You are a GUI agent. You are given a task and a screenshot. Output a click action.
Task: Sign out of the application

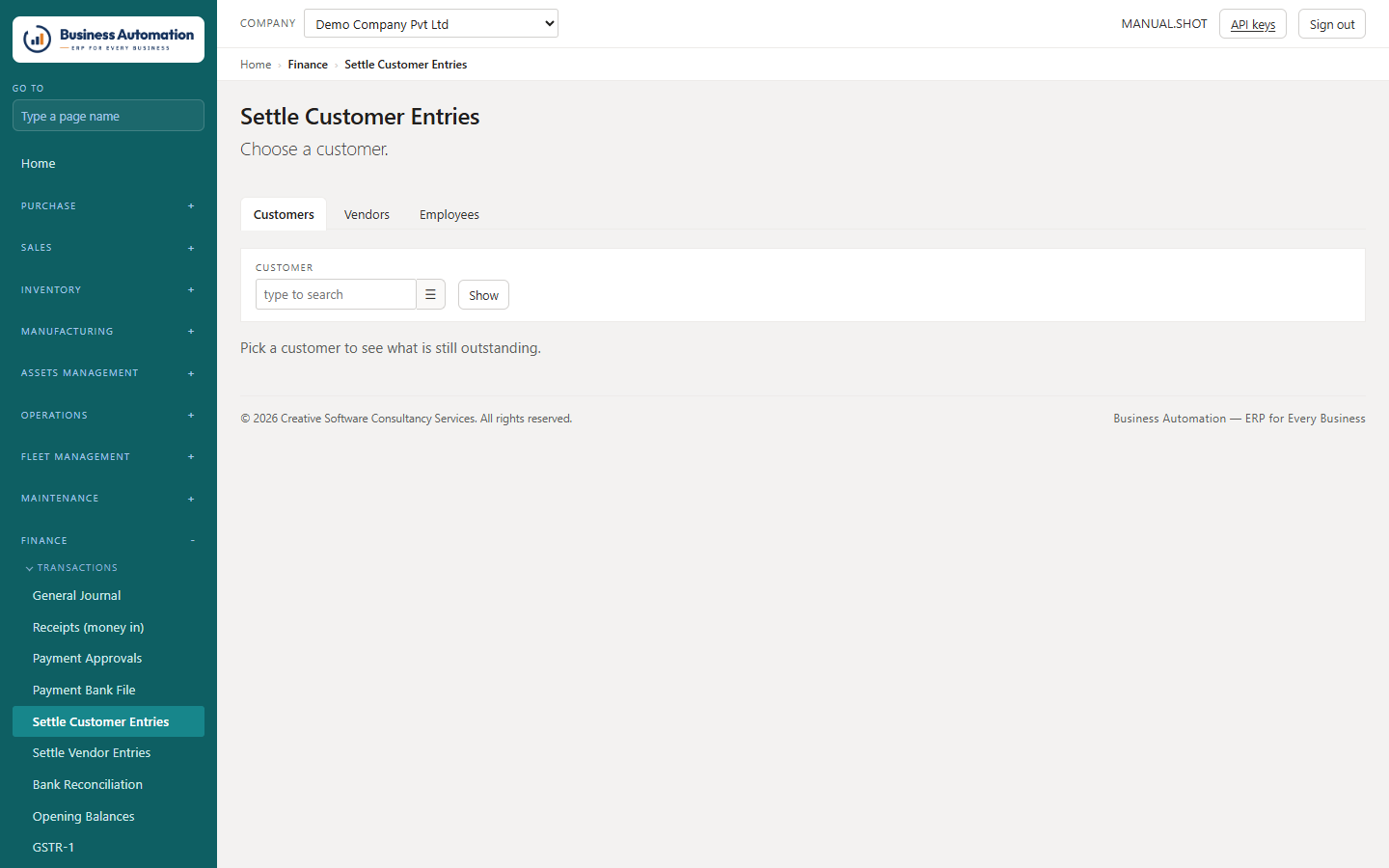(1332, 24)
